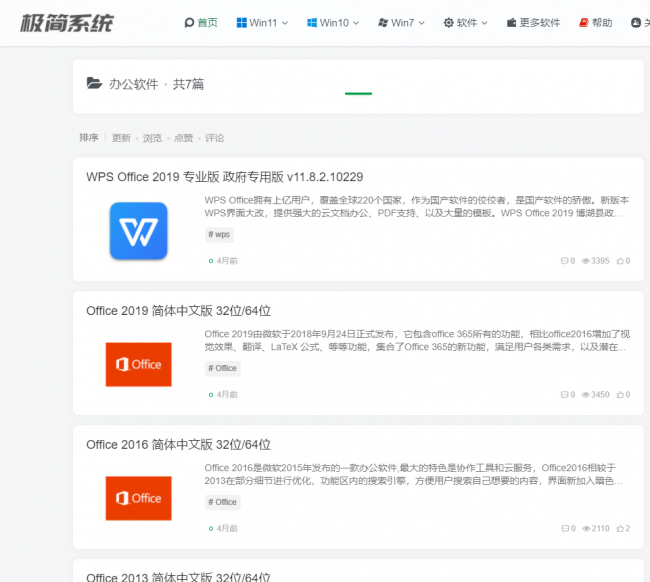Click the 4月前 date on the Office 2016 post
This screenshot has height=582, width=650.
227,529
